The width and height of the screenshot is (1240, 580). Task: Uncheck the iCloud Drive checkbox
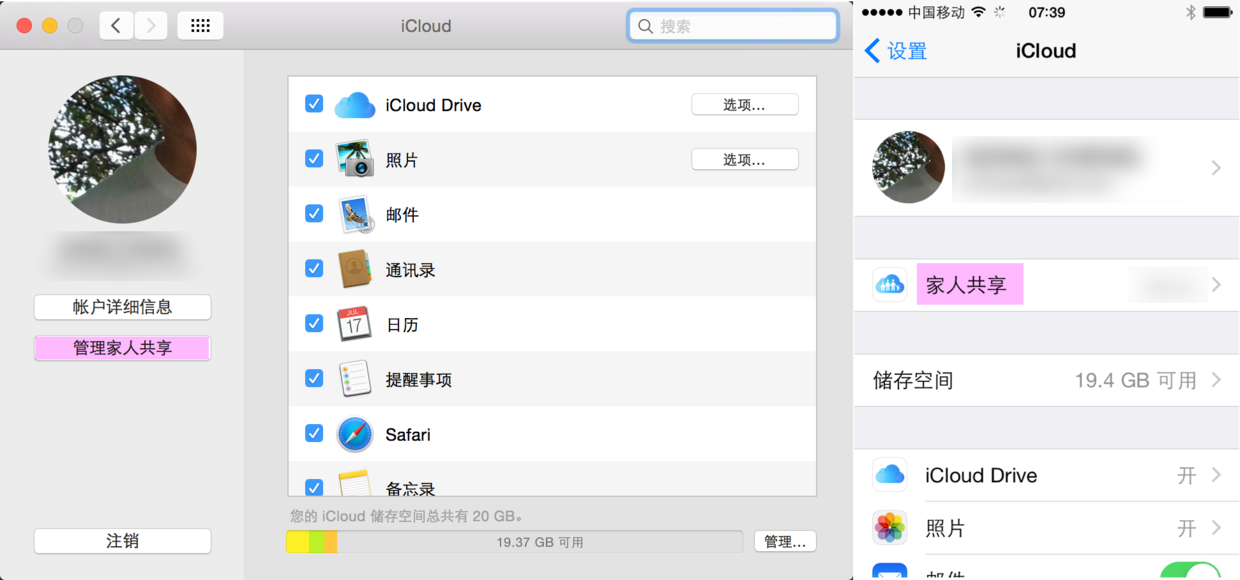click(x=314, y=103)
